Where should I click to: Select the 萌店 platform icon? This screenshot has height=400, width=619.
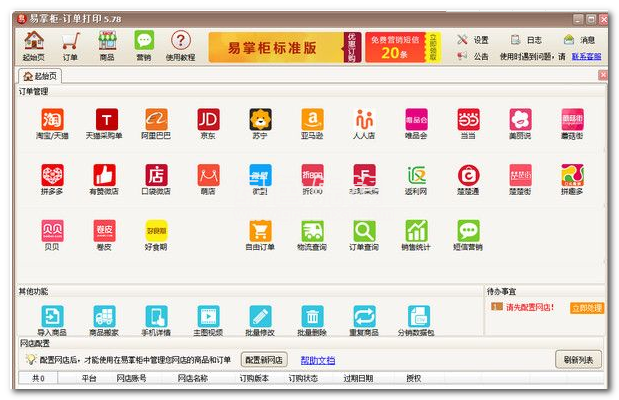tap(208, 175)
